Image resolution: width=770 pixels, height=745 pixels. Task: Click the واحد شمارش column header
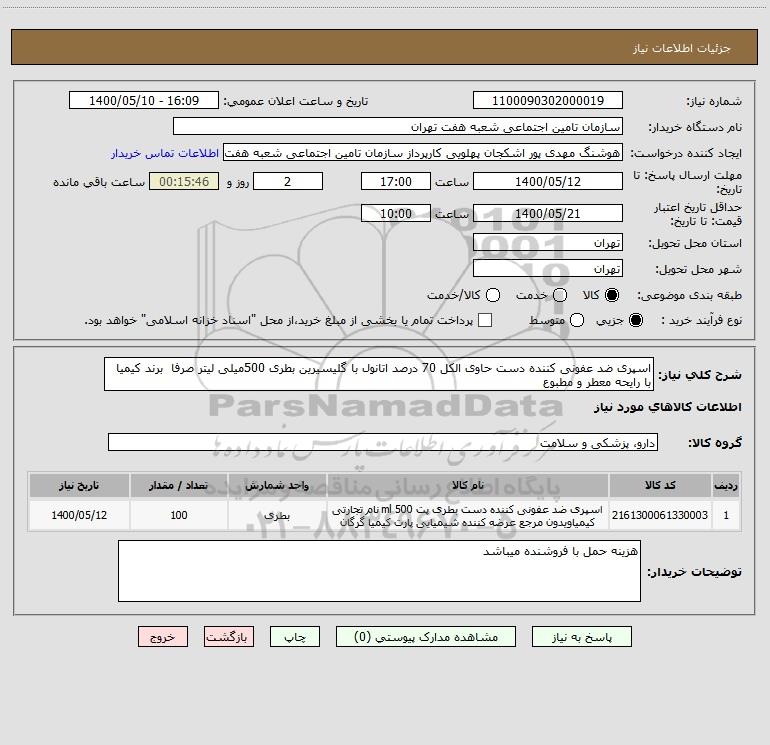pos(277,486)
